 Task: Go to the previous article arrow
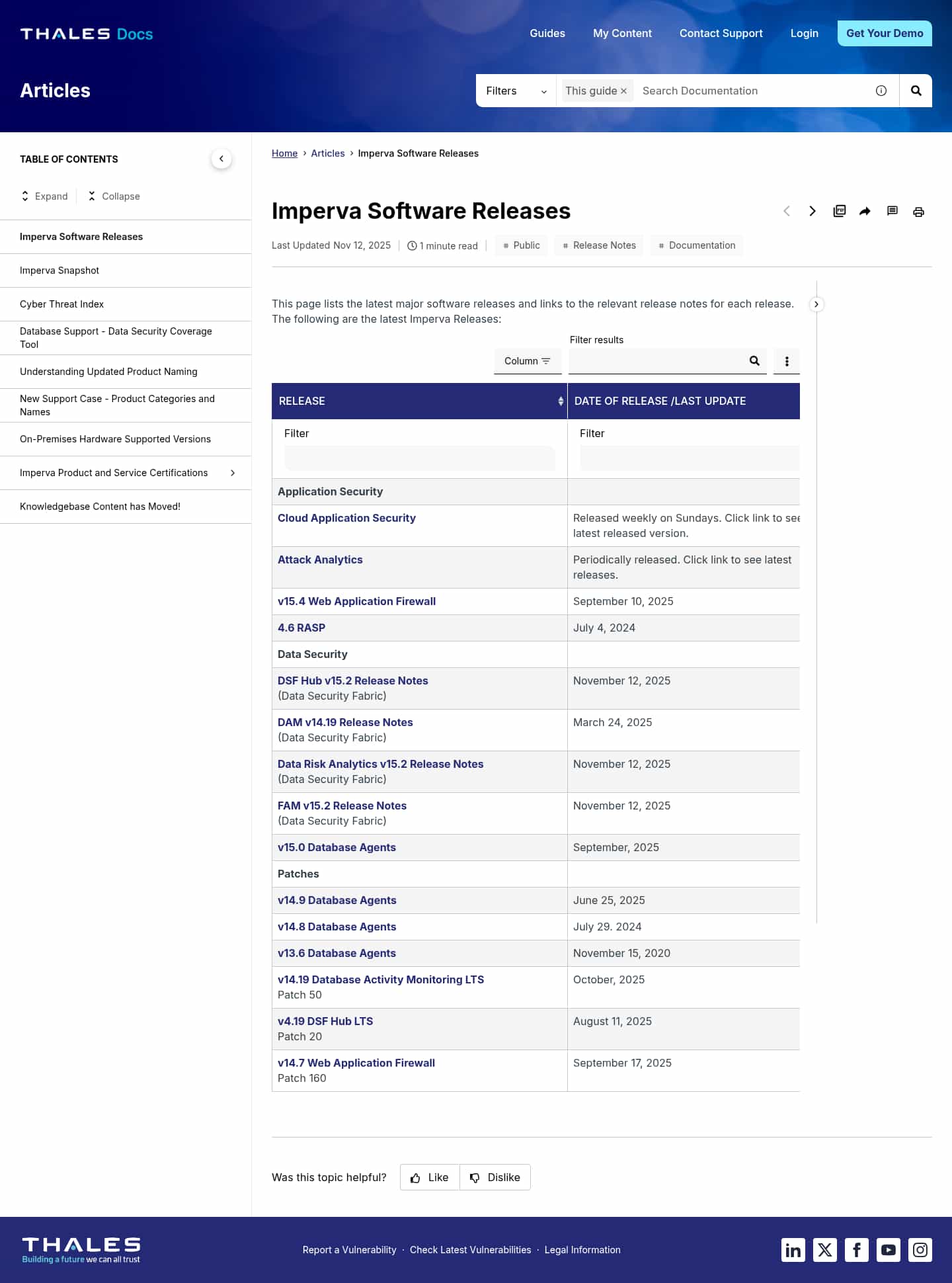(x=787, y=211)
